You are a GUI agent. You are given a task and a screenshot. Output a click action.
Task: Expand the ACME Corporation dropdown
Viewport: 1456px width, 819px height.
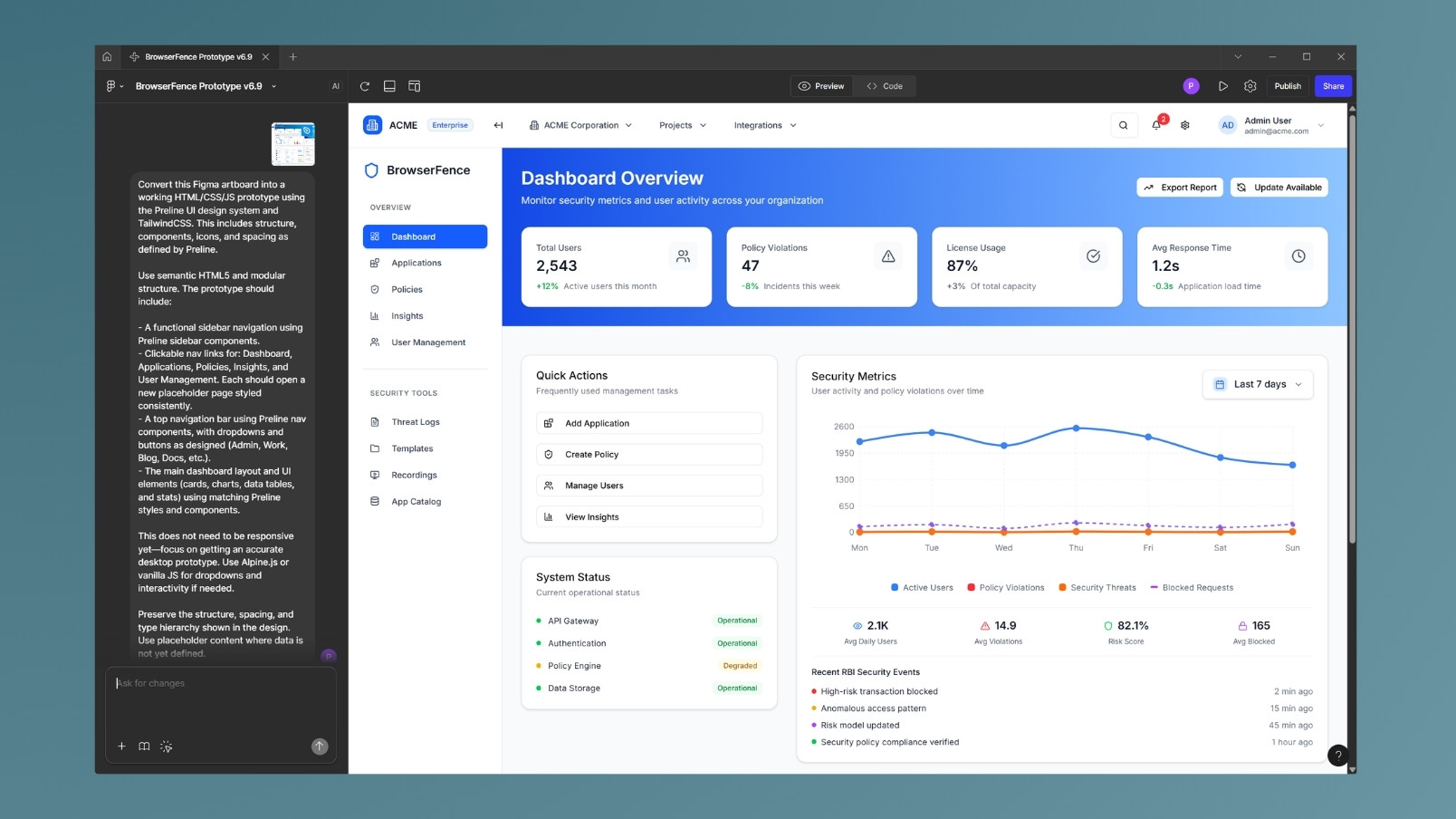click(x=580, y=125)
